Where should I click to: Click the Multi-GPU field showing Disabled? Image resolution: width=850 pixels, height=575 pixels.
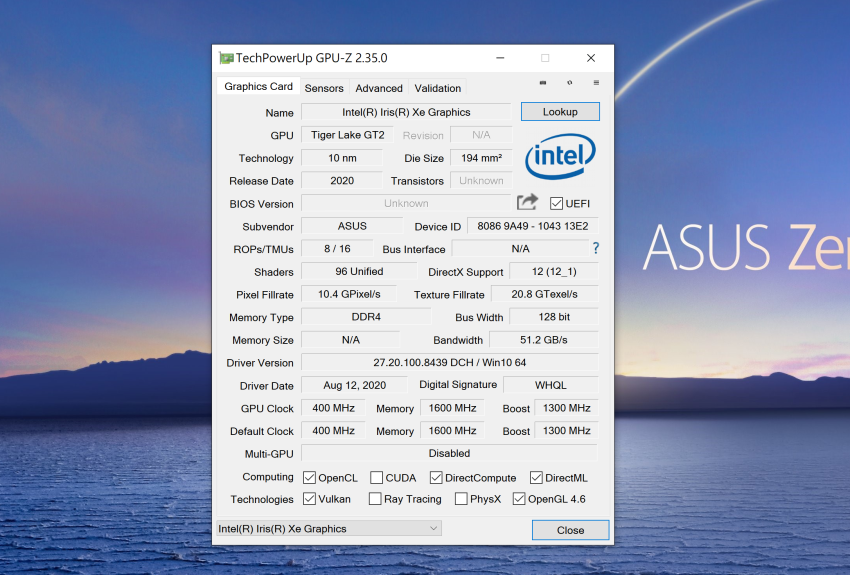tap(449, 453)
